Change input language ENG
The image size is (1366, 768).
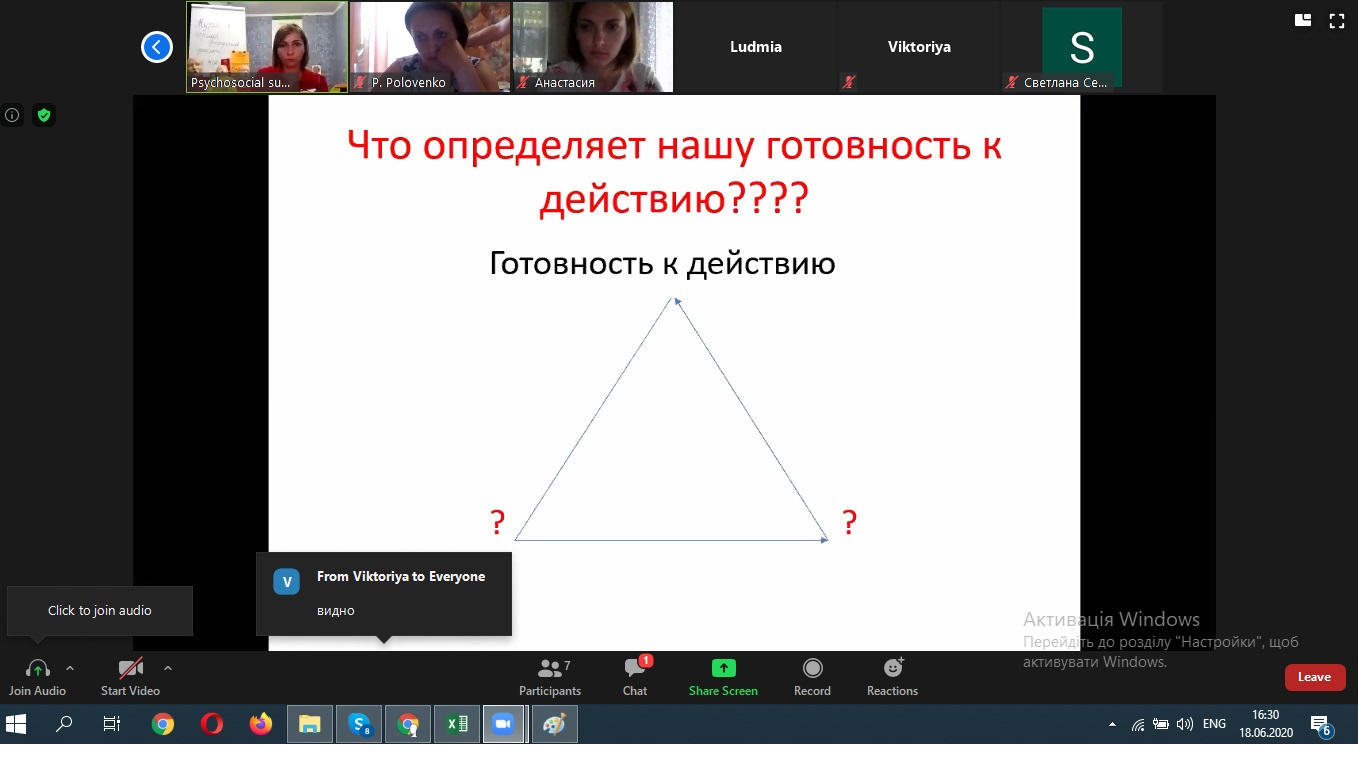(x=1214, y=724)
